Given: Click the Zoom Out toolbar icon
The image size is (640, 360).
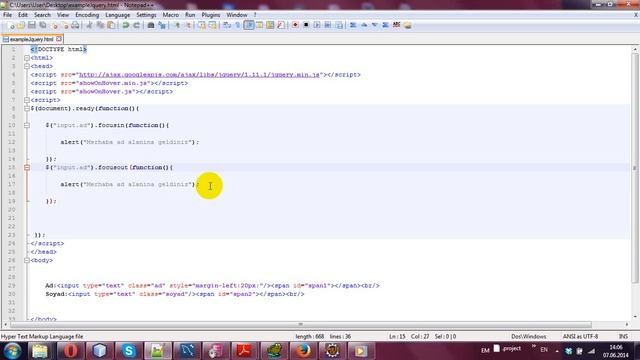Looking at the screenshot, I should (188, 25).
